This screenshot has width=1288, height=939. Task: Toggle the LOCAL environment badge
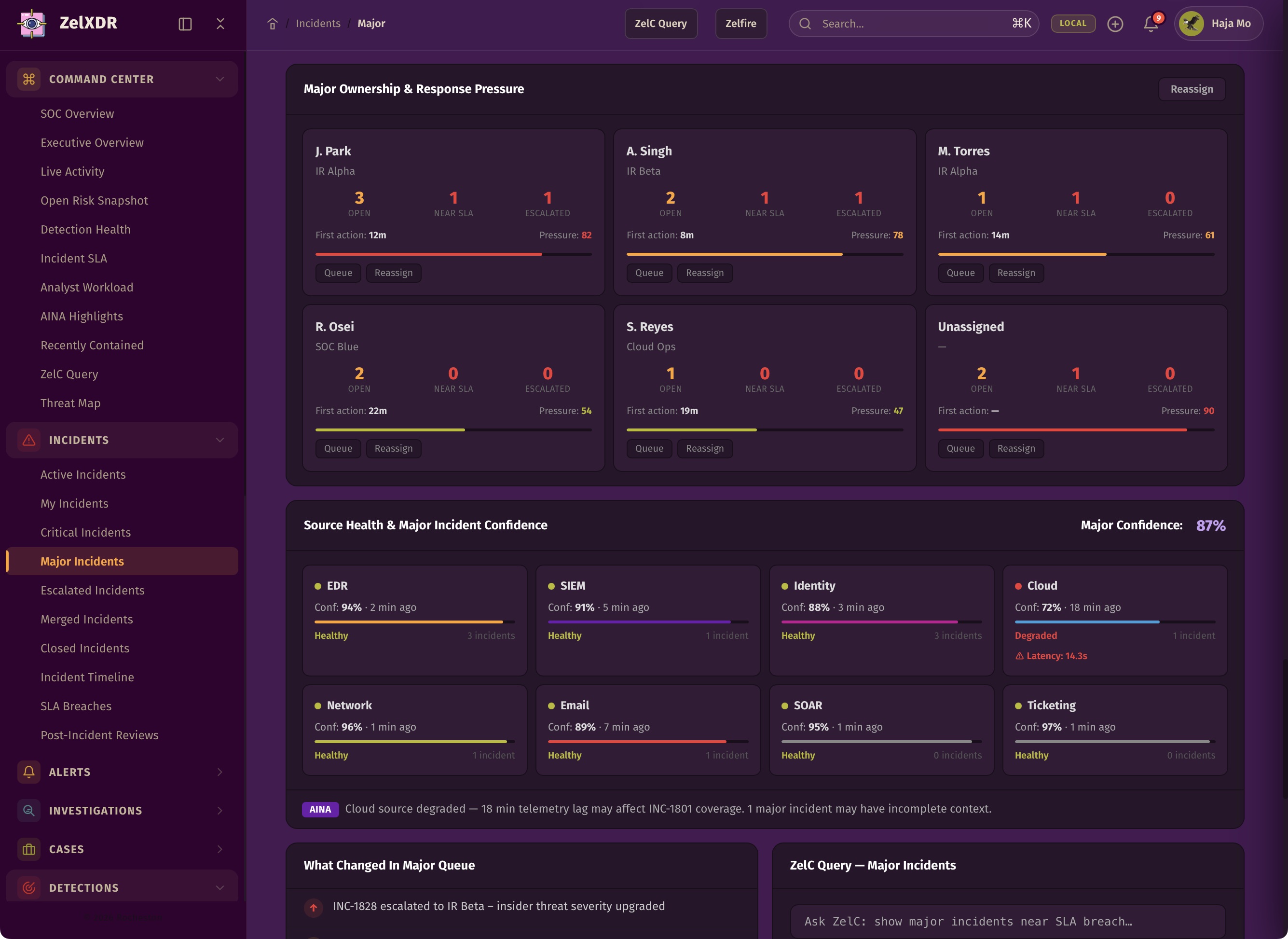coord(1073,24)
